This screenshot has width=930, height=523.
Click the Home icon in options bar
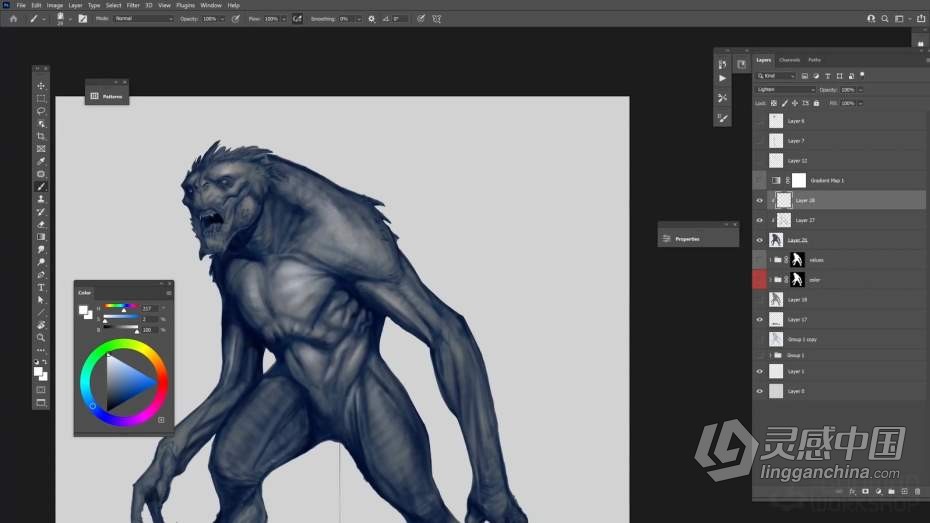point(13,19)
